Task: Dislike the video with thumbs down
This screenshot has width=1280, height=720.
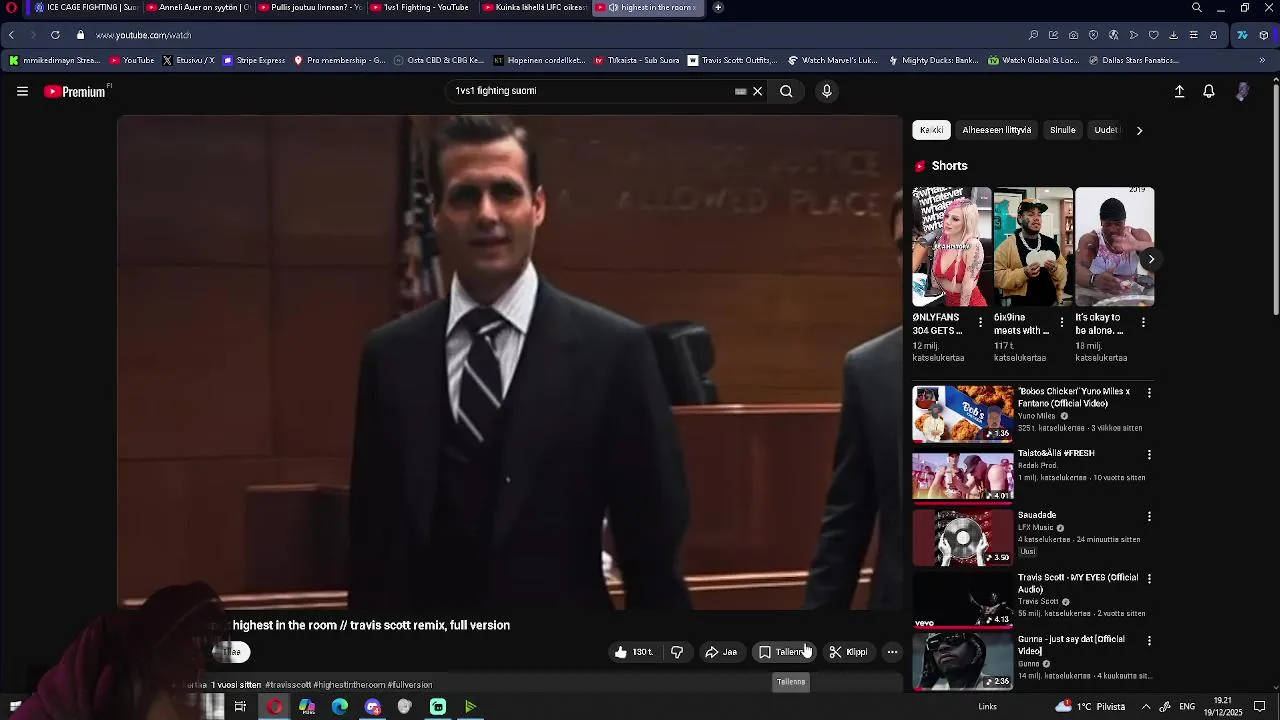Action: (x=677, y=652)
